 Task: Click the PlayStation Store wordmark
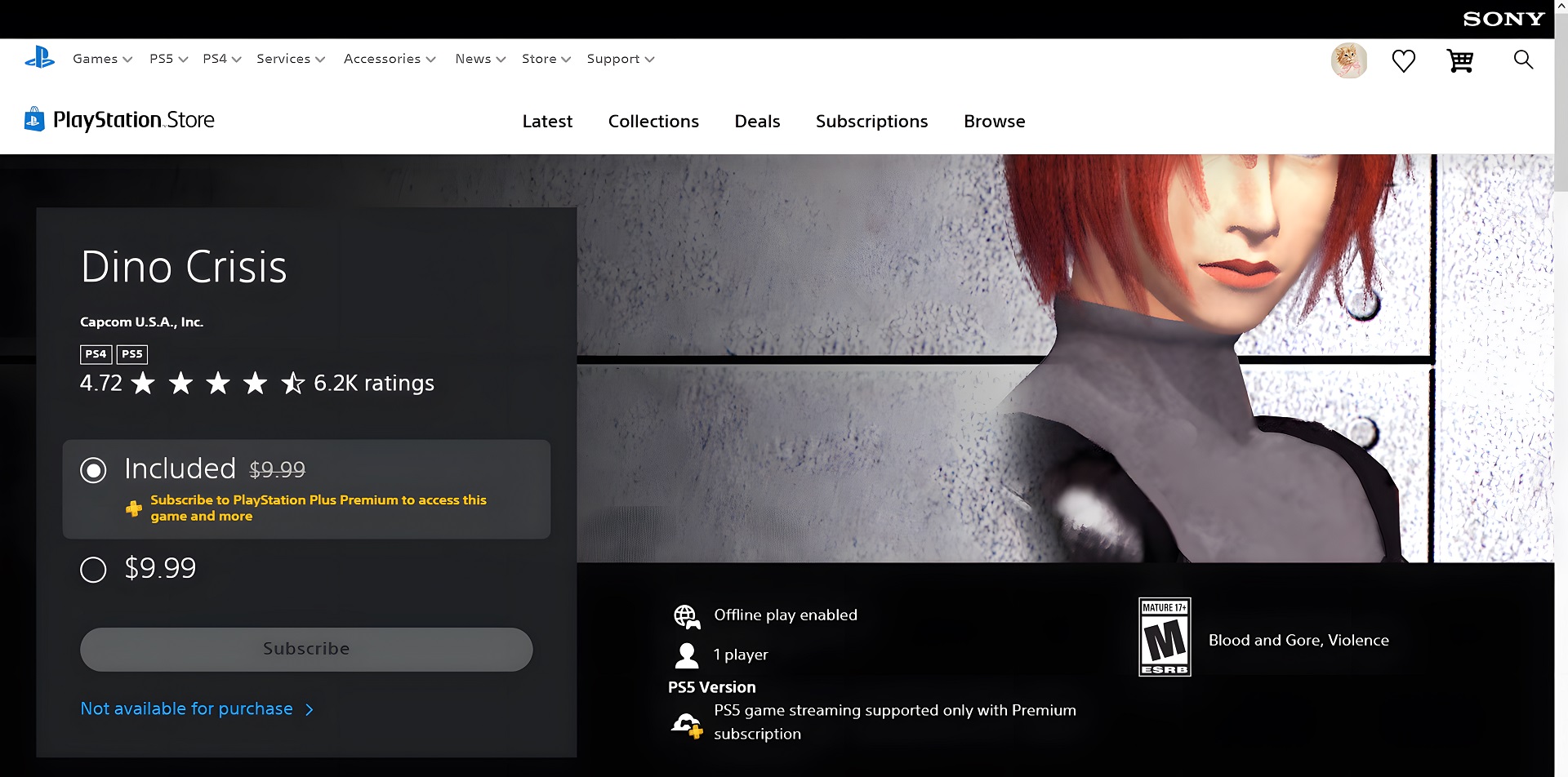(134, 120)
